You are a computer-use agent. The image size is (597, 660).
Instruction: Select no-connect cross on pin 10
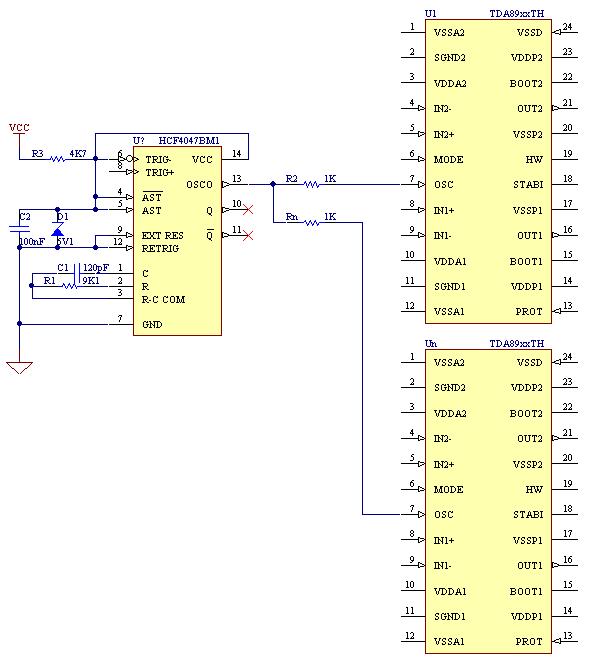click(248, 209)
